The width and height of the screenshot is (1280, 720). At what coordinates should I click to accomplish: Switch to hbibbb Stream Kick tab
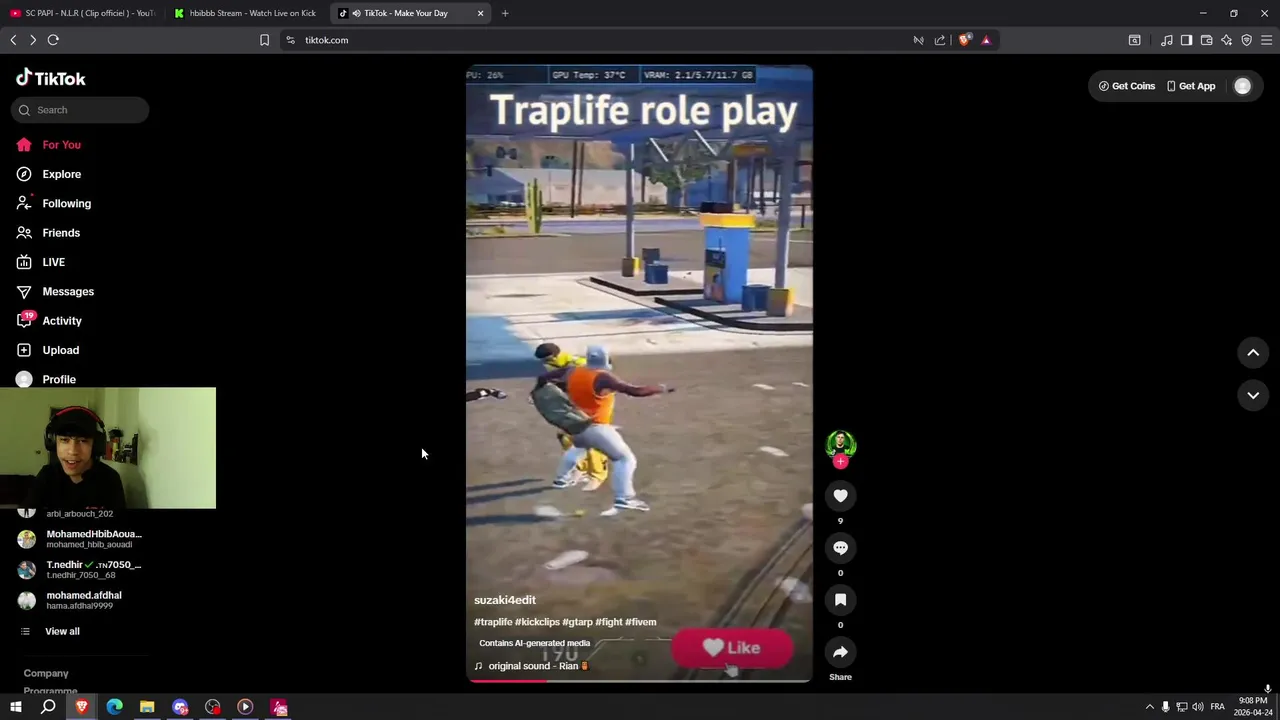tap(245, 13)
